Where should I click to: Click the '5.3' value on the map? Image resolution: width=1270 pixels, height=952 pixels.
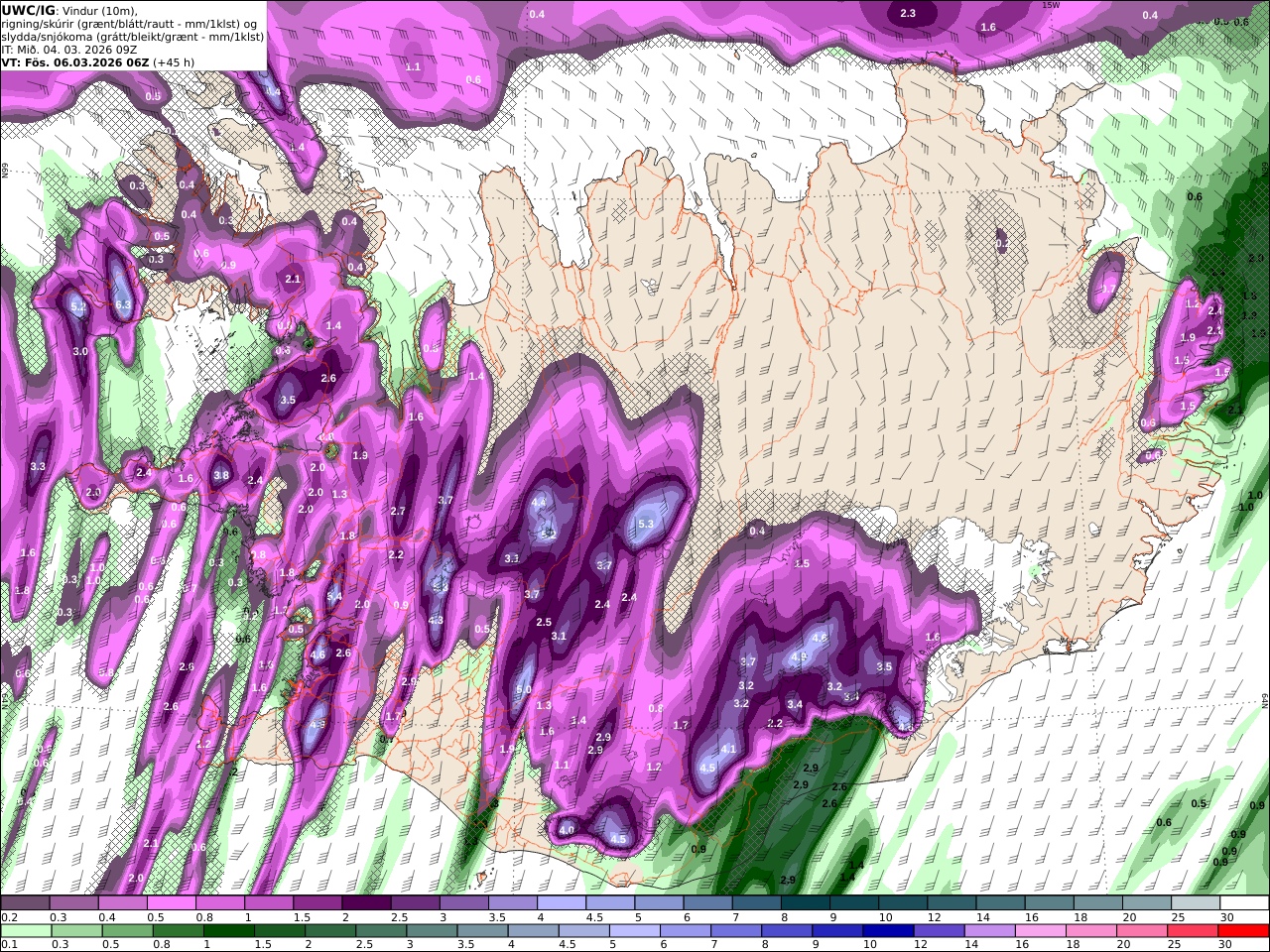(x=646, y=524)
